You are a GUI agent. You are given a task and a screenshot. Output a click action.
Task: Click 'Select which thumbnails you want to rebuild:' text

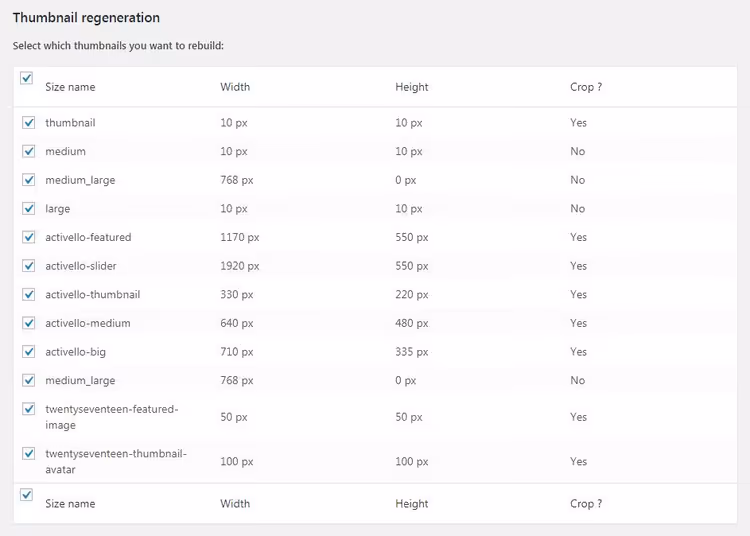[118, 46]
